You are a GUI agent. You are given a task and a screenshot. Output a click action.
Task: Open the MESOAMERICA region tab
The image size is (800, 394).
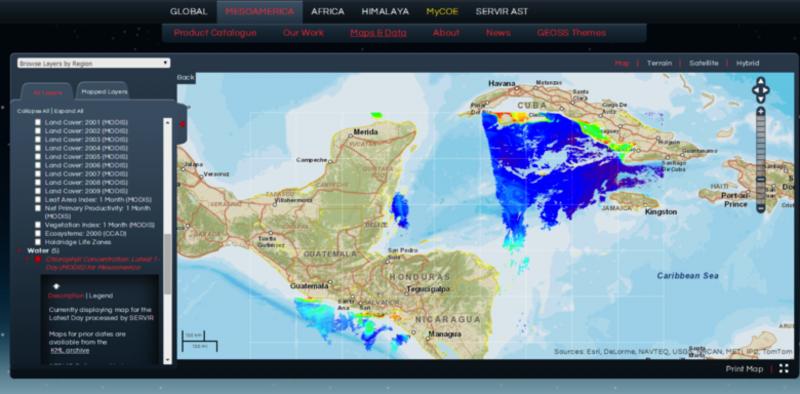click(260, 11)
